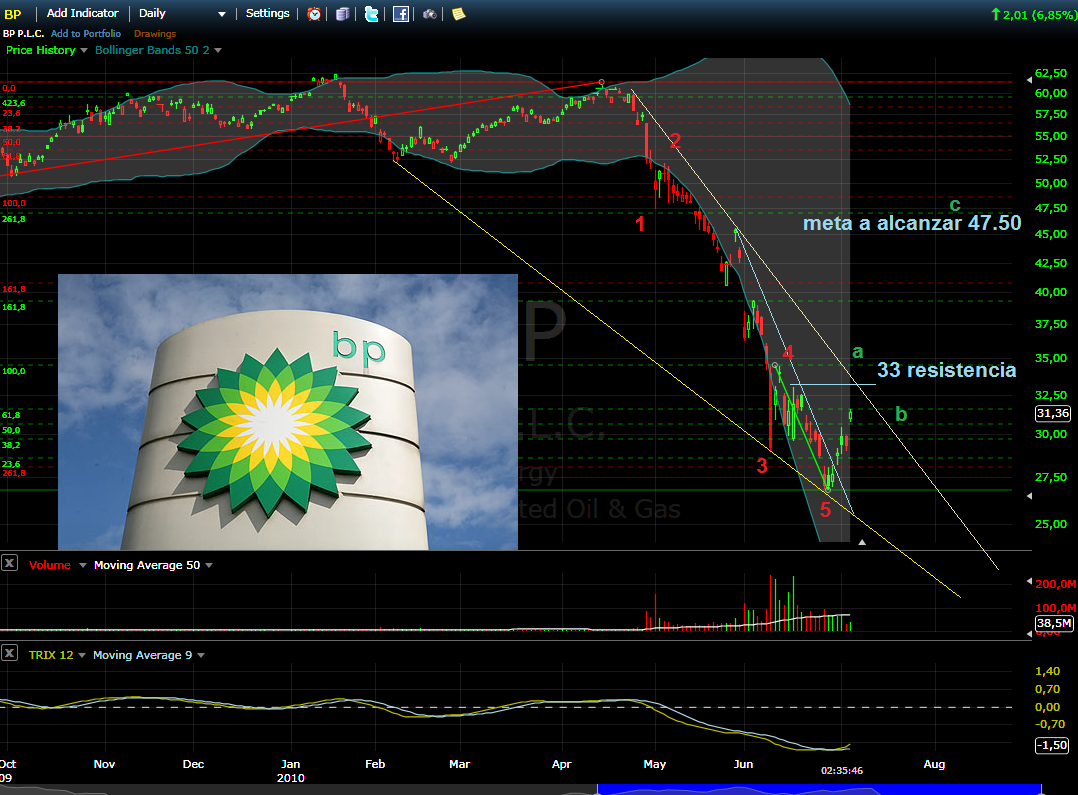Click the volume value label 38,5M
The width and height of the screenshot is (1078, 795).
click(1054, 623)
